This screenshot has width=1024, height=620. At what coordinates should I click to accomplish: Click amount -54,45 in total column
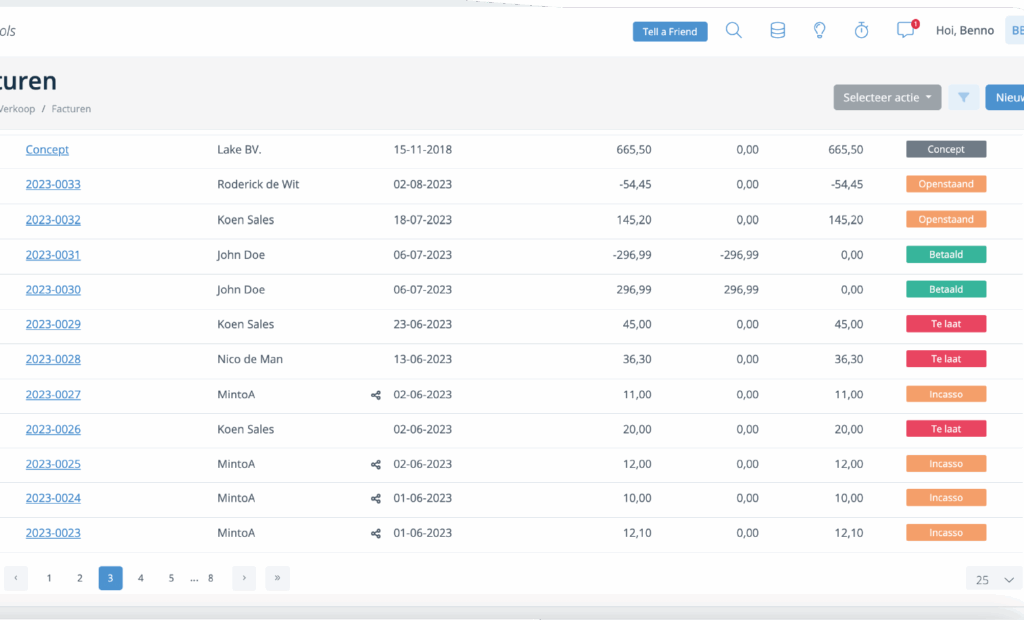tap(635, 184)
